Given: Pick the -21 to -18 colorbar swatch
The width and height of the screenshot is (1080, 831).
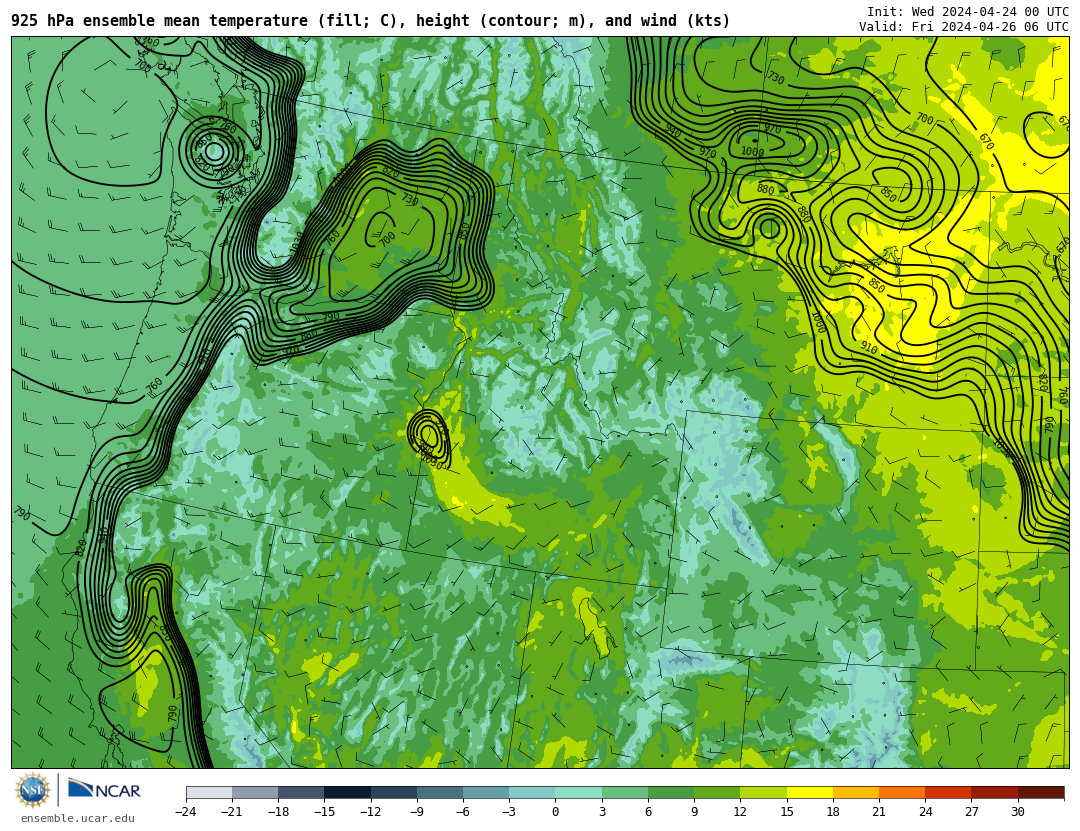Looking at the screenshot, I should point(256,792).
